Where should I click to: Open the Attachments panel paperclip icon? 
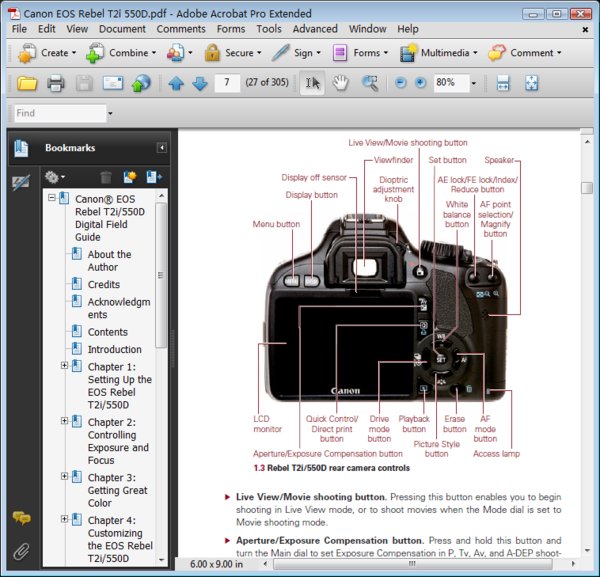pyautogui.click(x=21, y=551)
